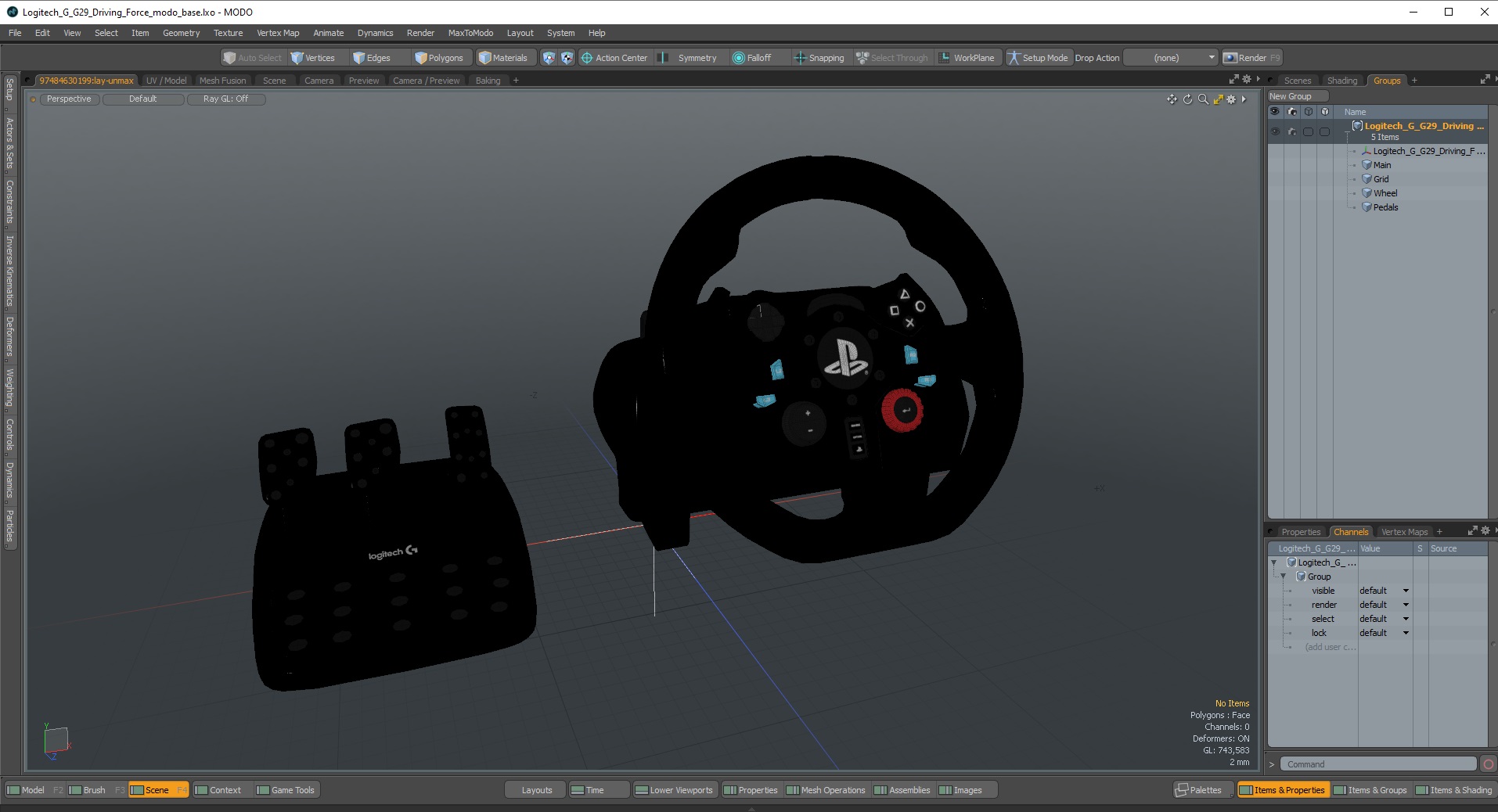Open the Mesh Operations panel button

(x=826, y=790)
